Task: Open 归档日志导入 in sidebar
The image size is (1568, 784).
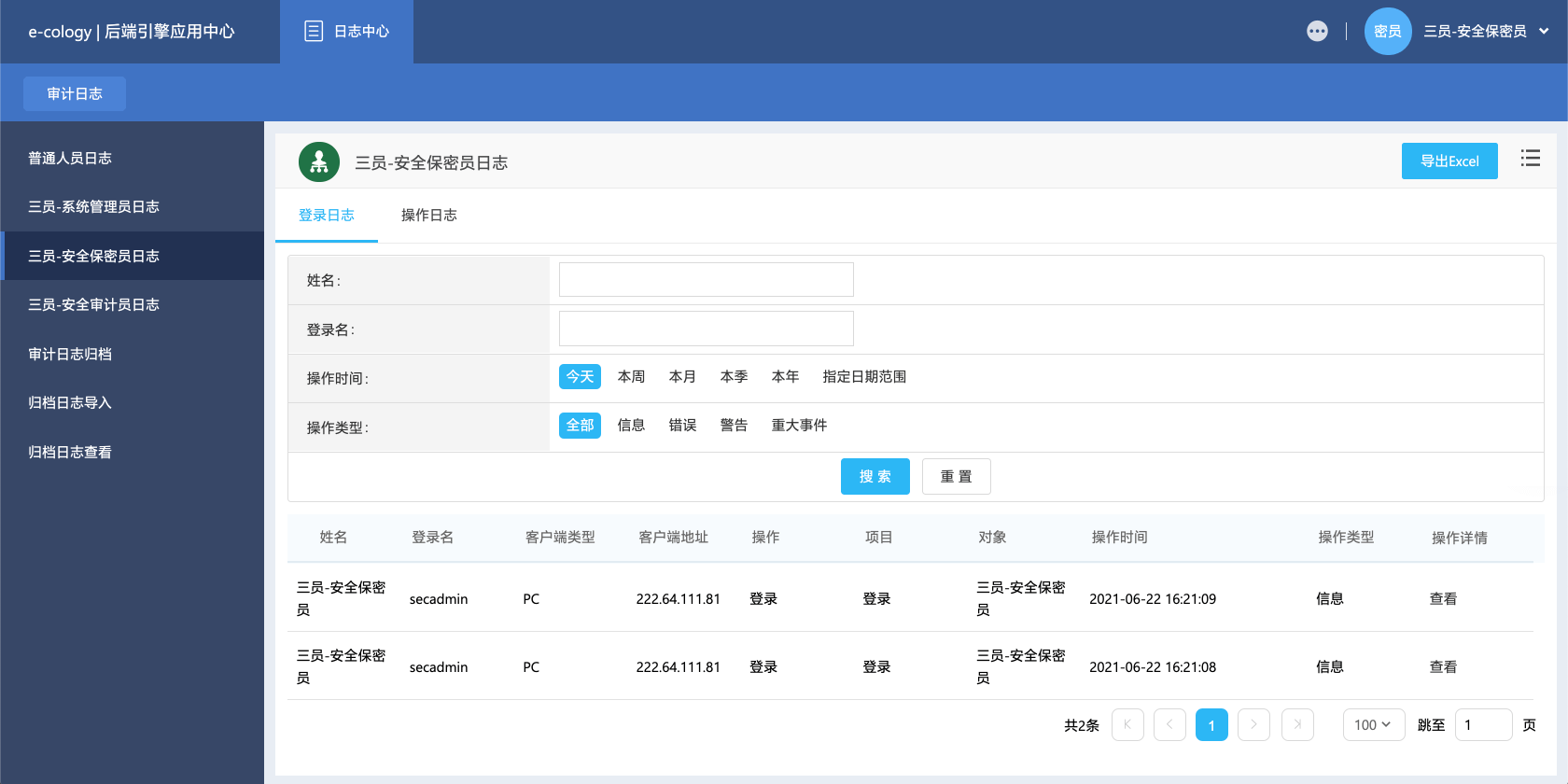Action: pyautogui.click(x=132, y=402)
